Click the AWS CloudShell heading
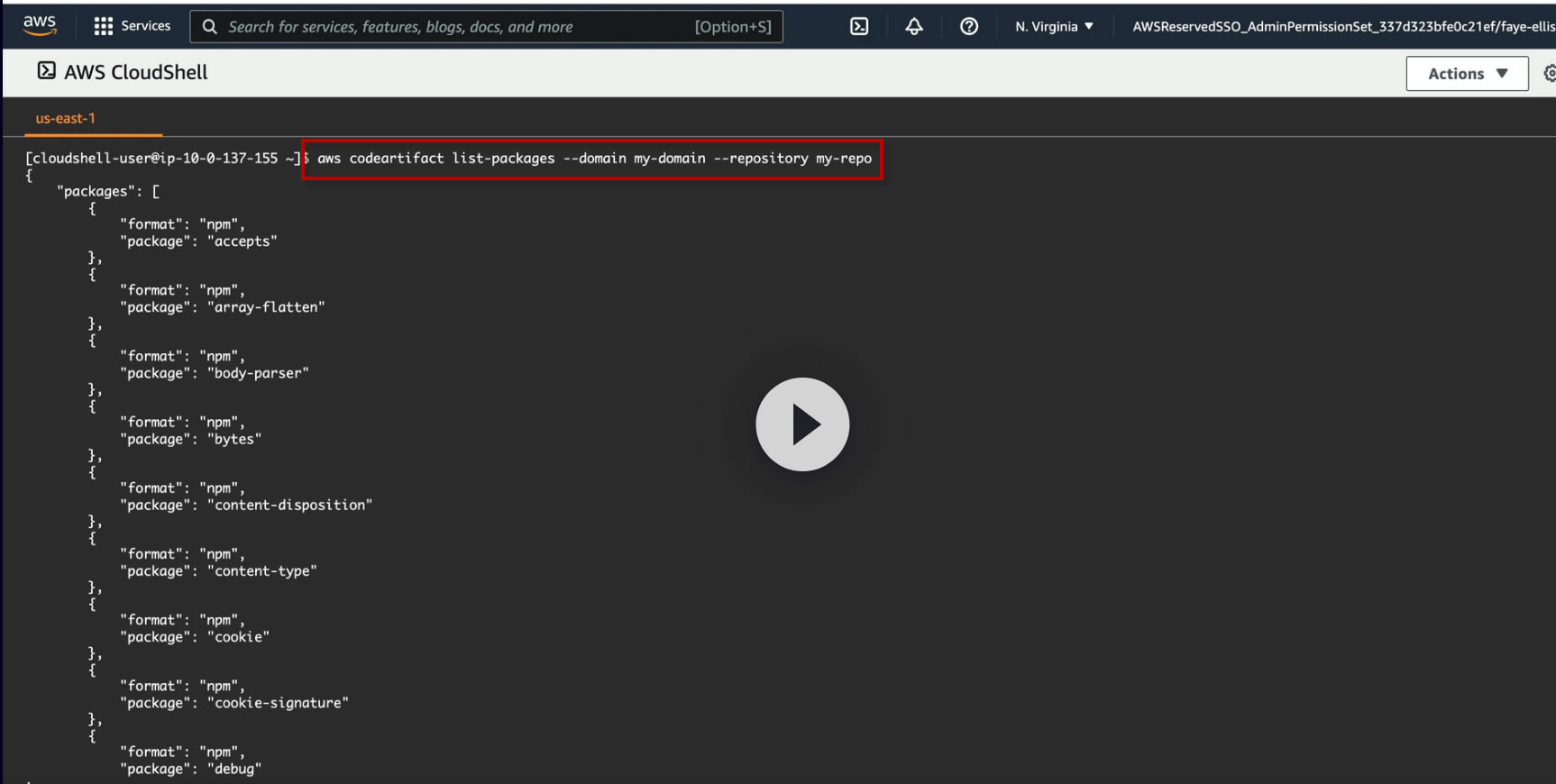 click(135, 72)
